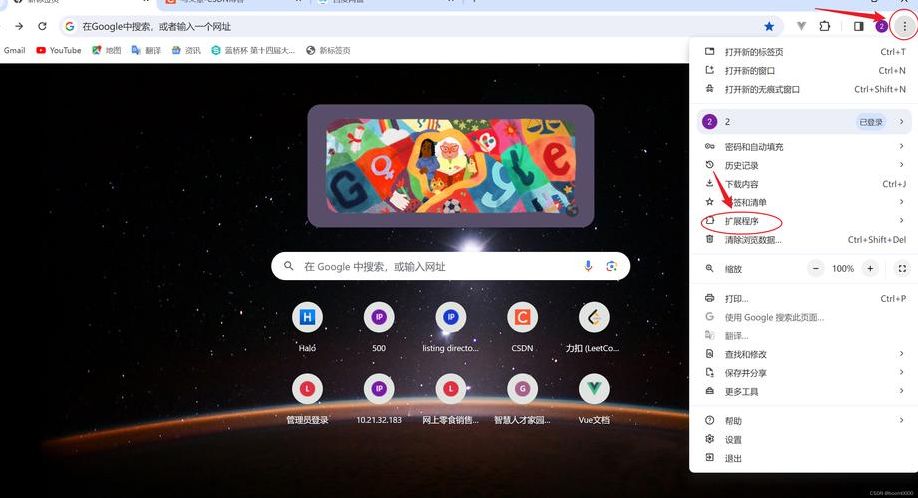Open Gmail bookmark
The height and width of the screenshot is (498, 918).
point(14,50)
